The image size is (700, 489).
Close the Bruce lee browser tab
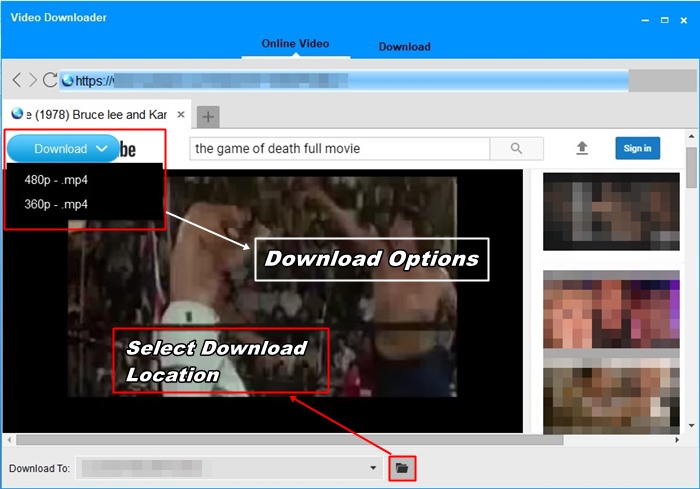(x=181, y=114)
